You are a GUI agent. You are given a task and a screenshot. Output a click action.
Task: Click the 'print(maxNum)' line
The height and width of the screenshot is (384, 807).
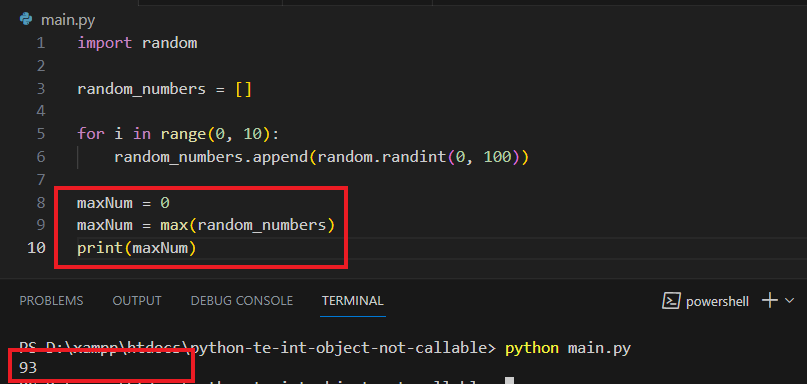coord(137,248)
